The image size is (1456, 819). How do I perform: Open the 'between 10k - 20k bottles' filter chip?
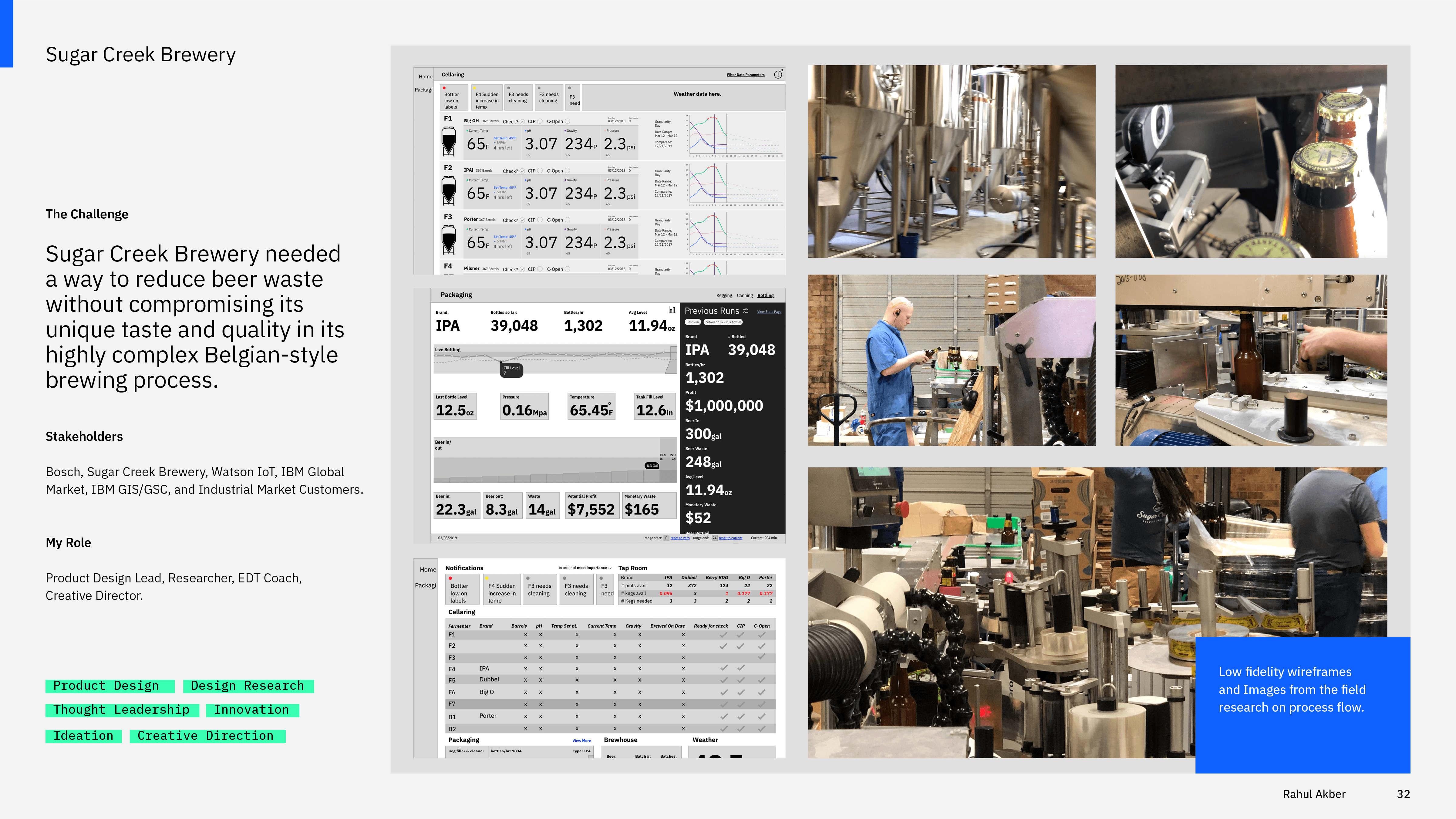click(x=723, y=322)
